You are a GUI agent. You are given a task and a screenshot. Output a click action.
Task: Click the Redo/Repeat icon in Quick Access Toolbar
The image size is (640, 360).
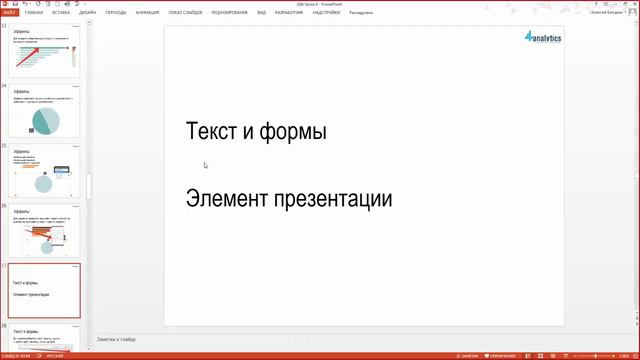click(38, 4)
